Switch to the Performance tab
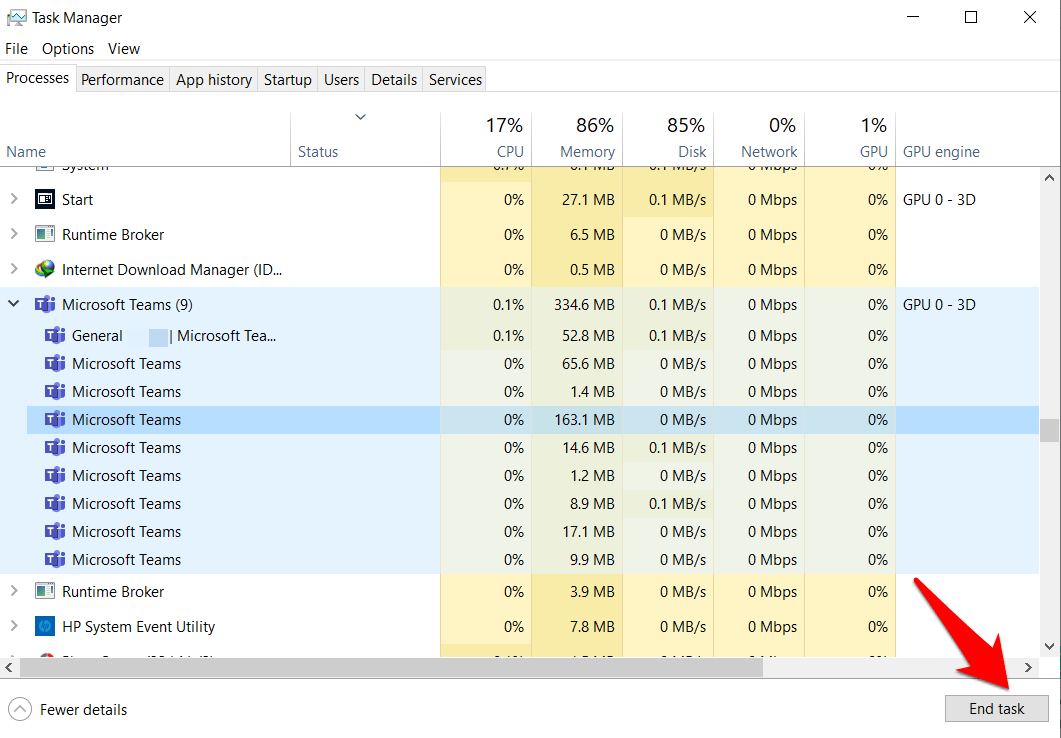The image size is (1061, 738). [122, 80]
